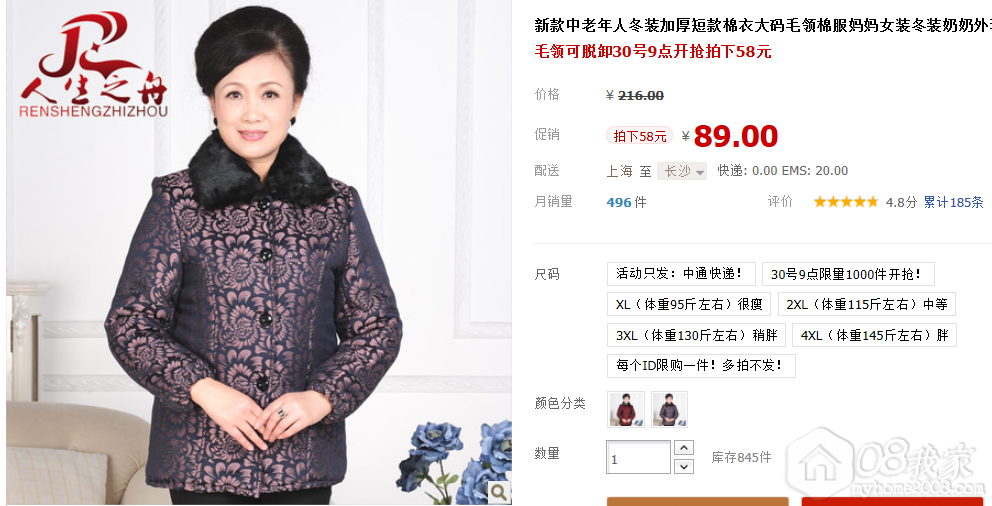Select size XL（体重95斤左右）很瘦

(689, 304)
